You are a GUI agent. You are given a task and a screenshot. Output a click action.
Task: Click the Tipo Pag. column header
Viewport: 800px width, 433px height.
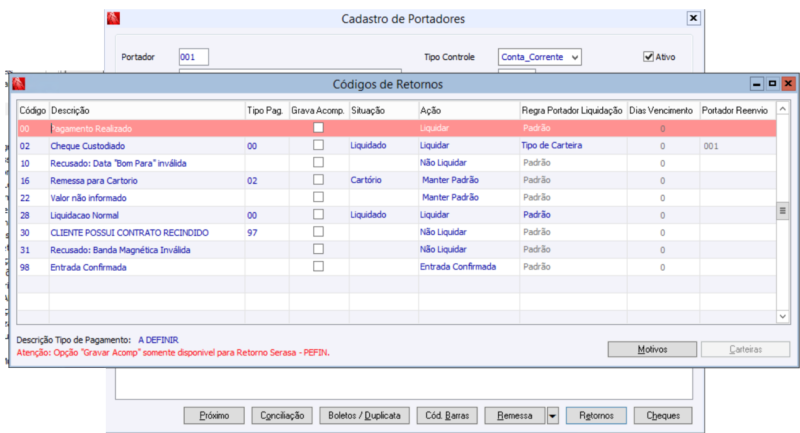267,110
